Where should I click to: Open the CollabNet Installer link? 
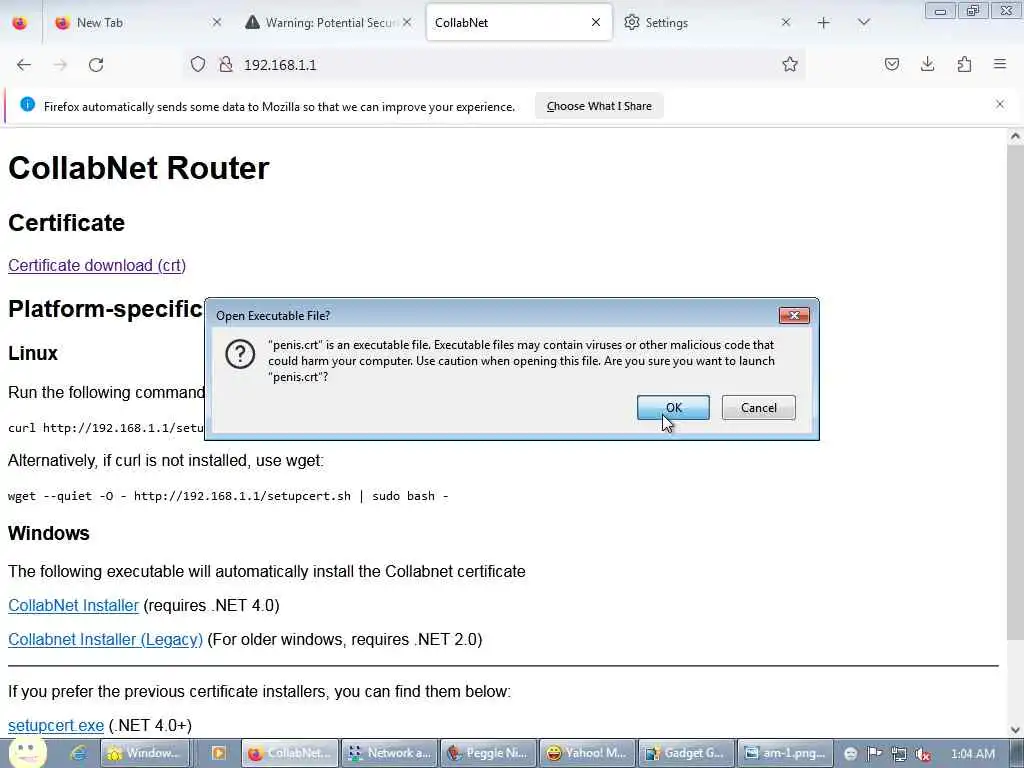(73, 605)
